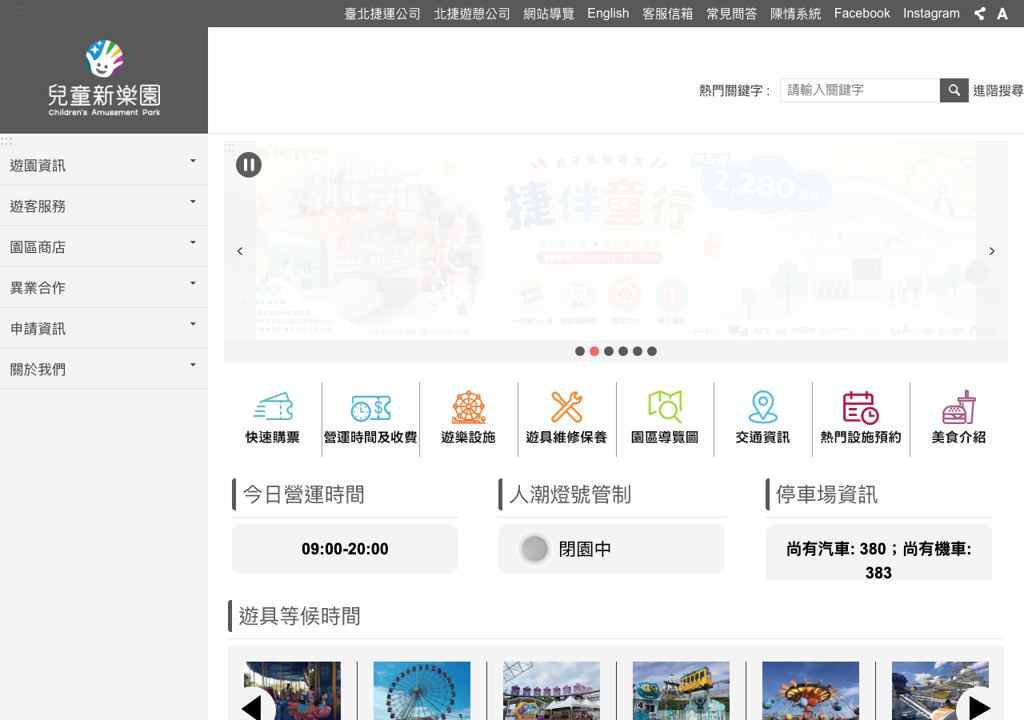Click the 熱門關鍵字 label

[x=735, y=91]
